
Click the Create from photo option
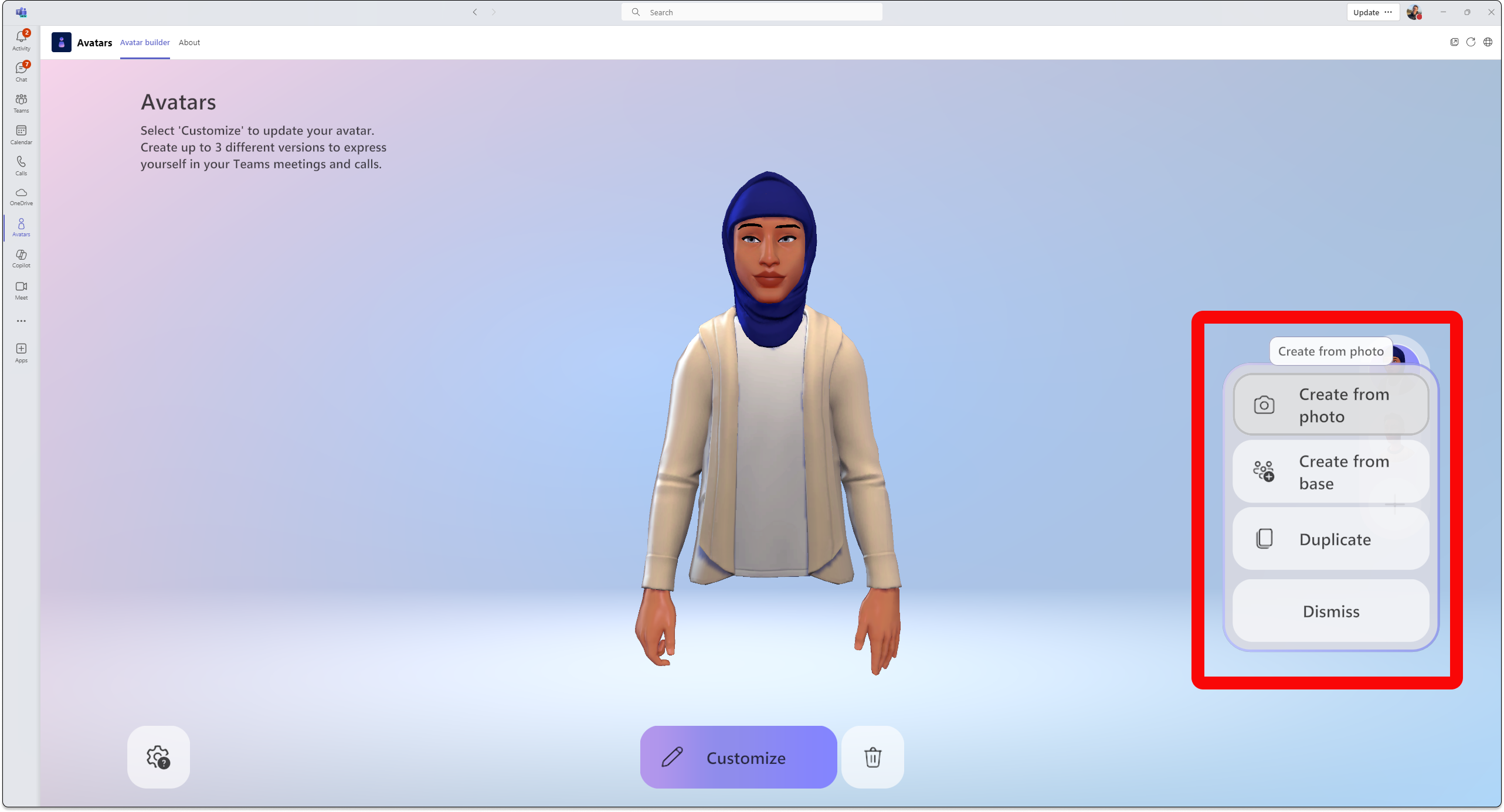point(1330,404)
